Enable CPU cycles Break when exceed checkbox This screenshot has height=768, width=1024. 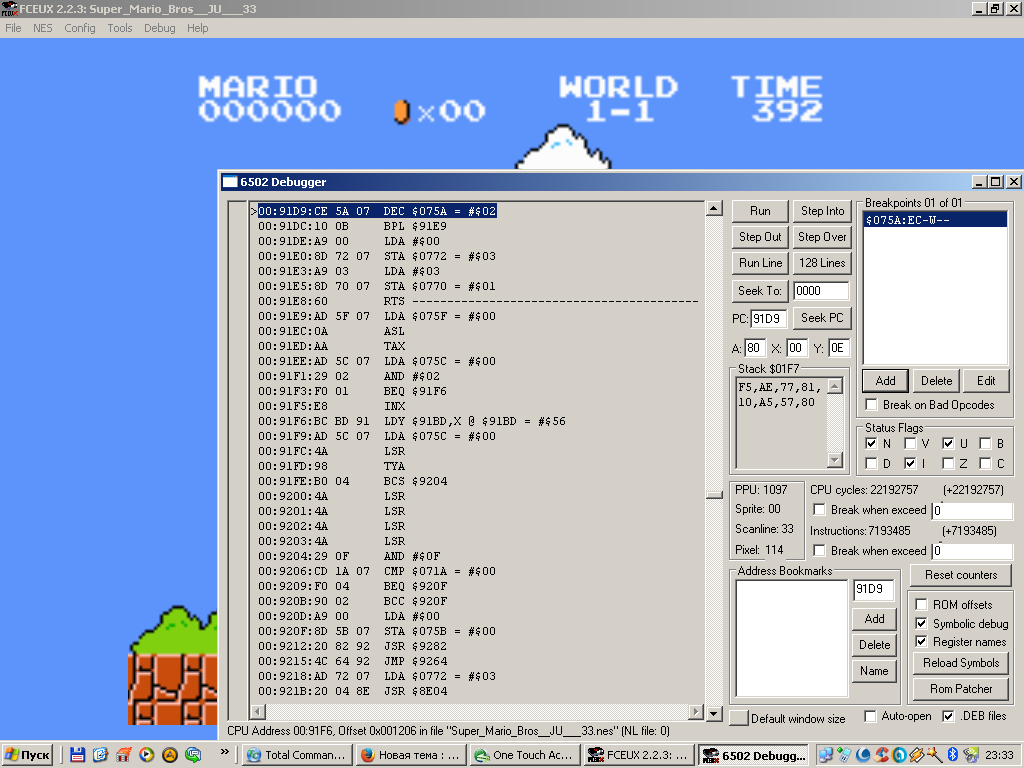point(819,509)
